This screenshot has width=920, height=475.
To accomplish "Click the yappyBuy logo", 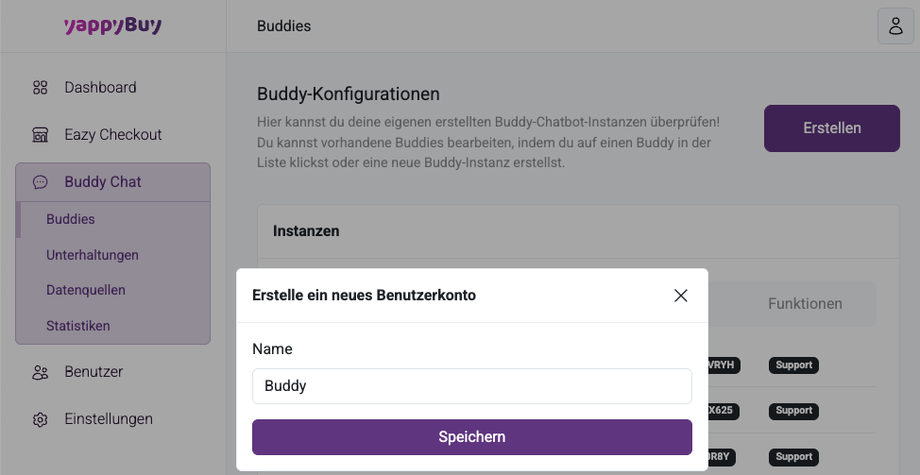I will coord(112,26).
